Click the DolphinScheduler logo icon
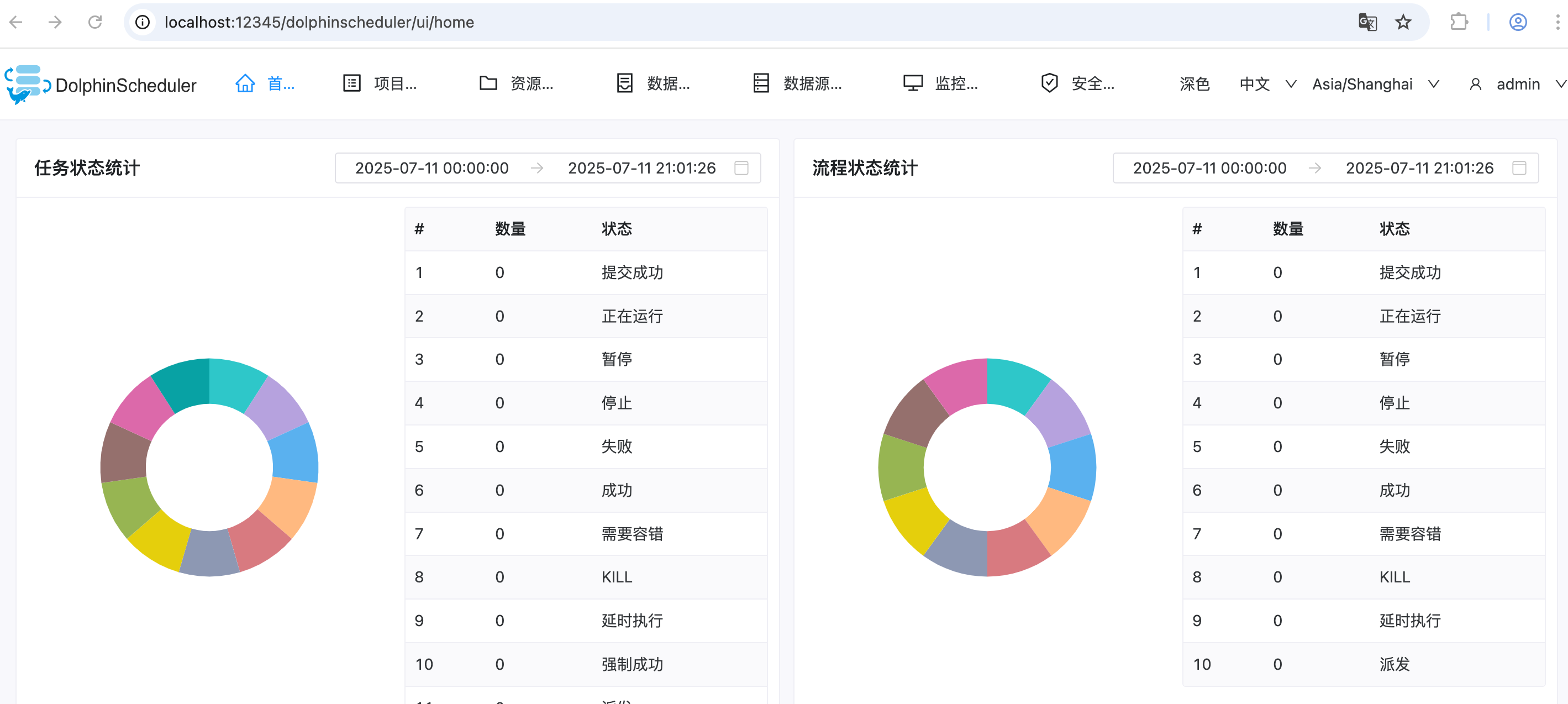This screenshot has height=704, width=1568. [x=27, y=84]
